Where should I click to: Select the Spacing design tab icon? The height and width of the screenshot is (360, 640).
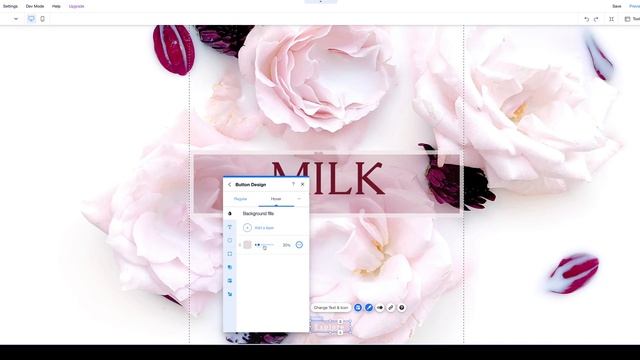[230, 294]
